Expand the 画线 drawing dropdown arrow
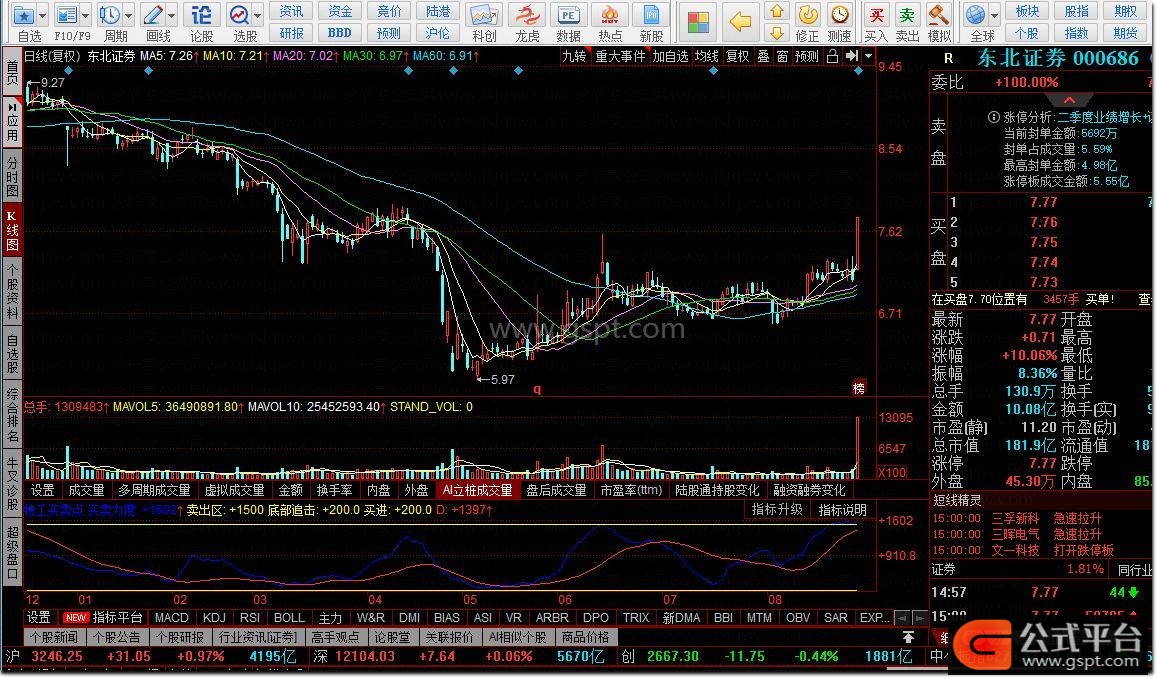The width and height of the screenshot is (1158, 678). 172,16
